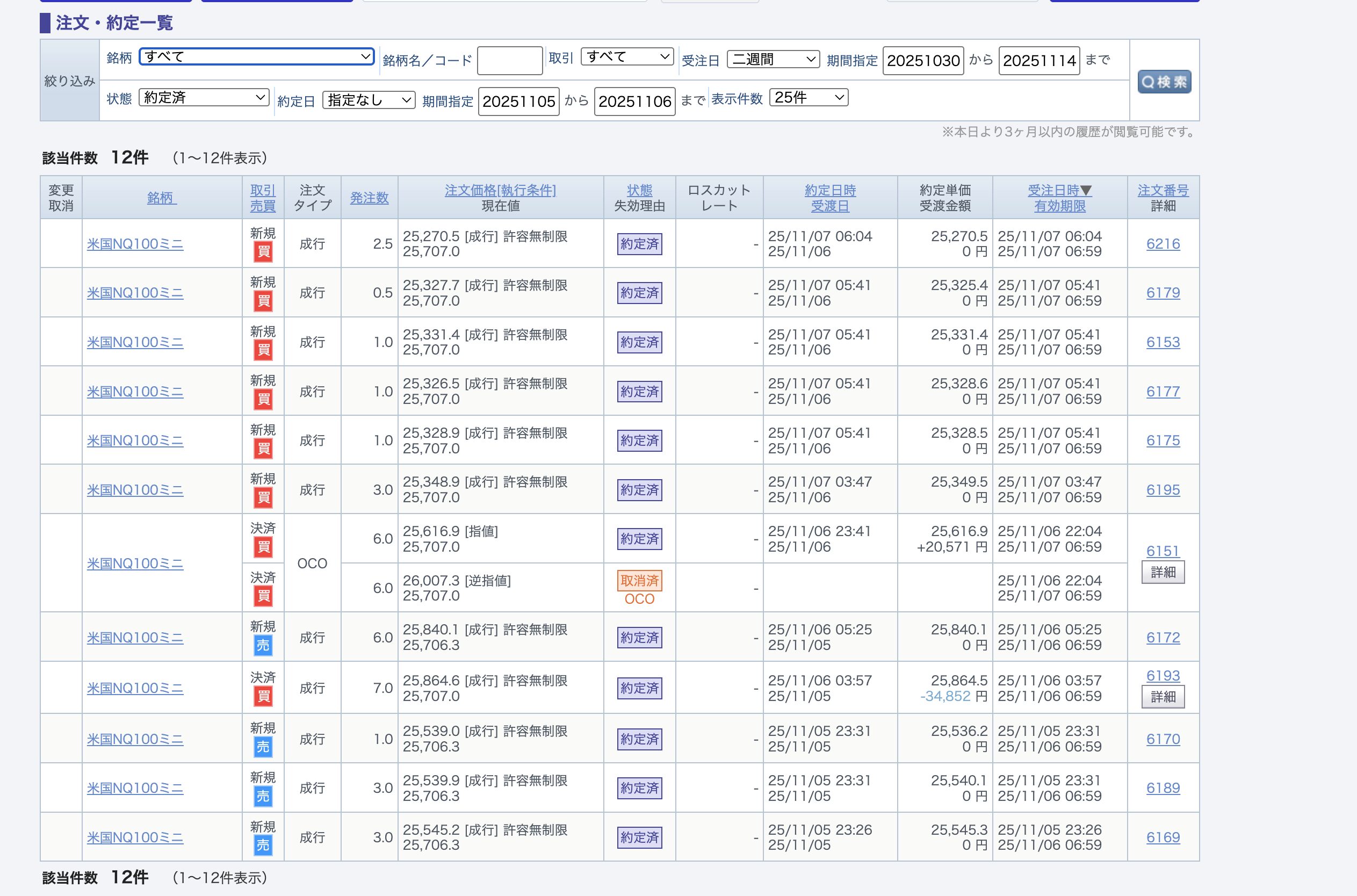The image size is (1357, 896).
Task: Open the 表示件数 25件 dropdown
Action: [808, 98]
